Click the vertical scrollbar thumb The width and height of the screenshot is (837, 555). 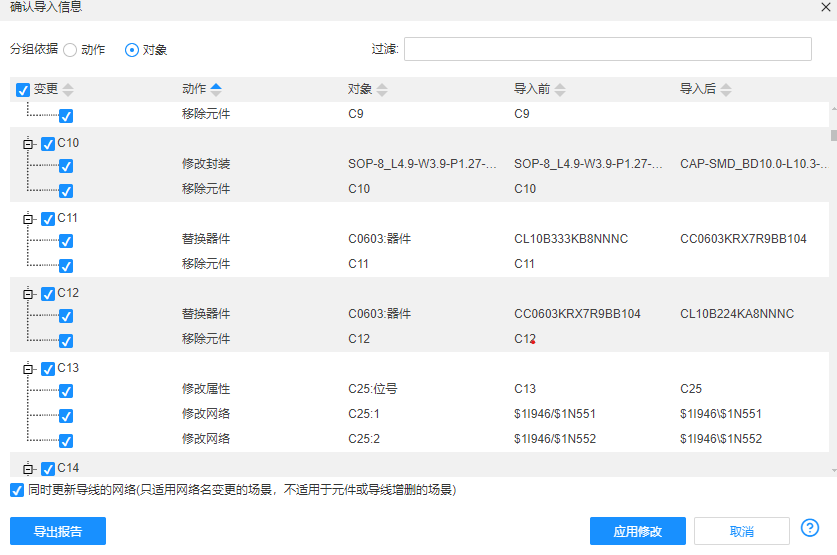click(x=833, y=135)
